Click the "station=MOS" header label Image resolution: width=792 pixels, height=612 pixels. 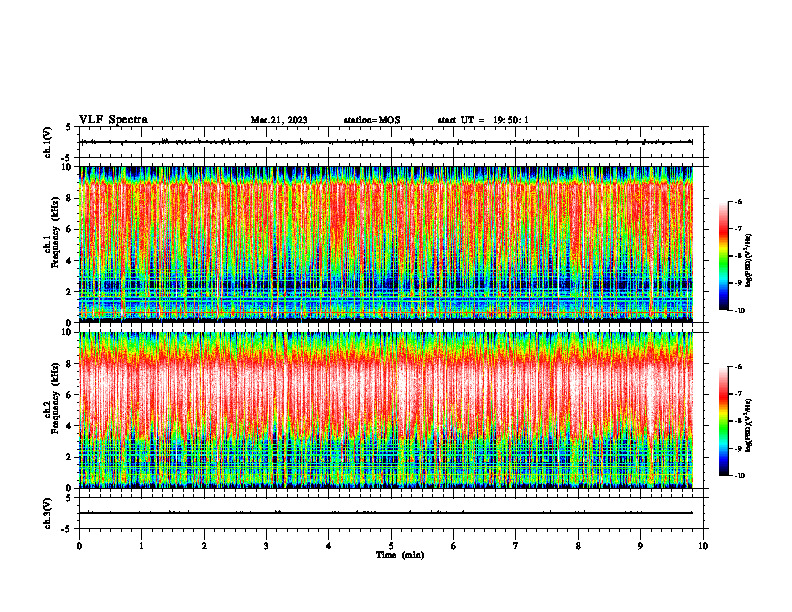coord(372,120)
